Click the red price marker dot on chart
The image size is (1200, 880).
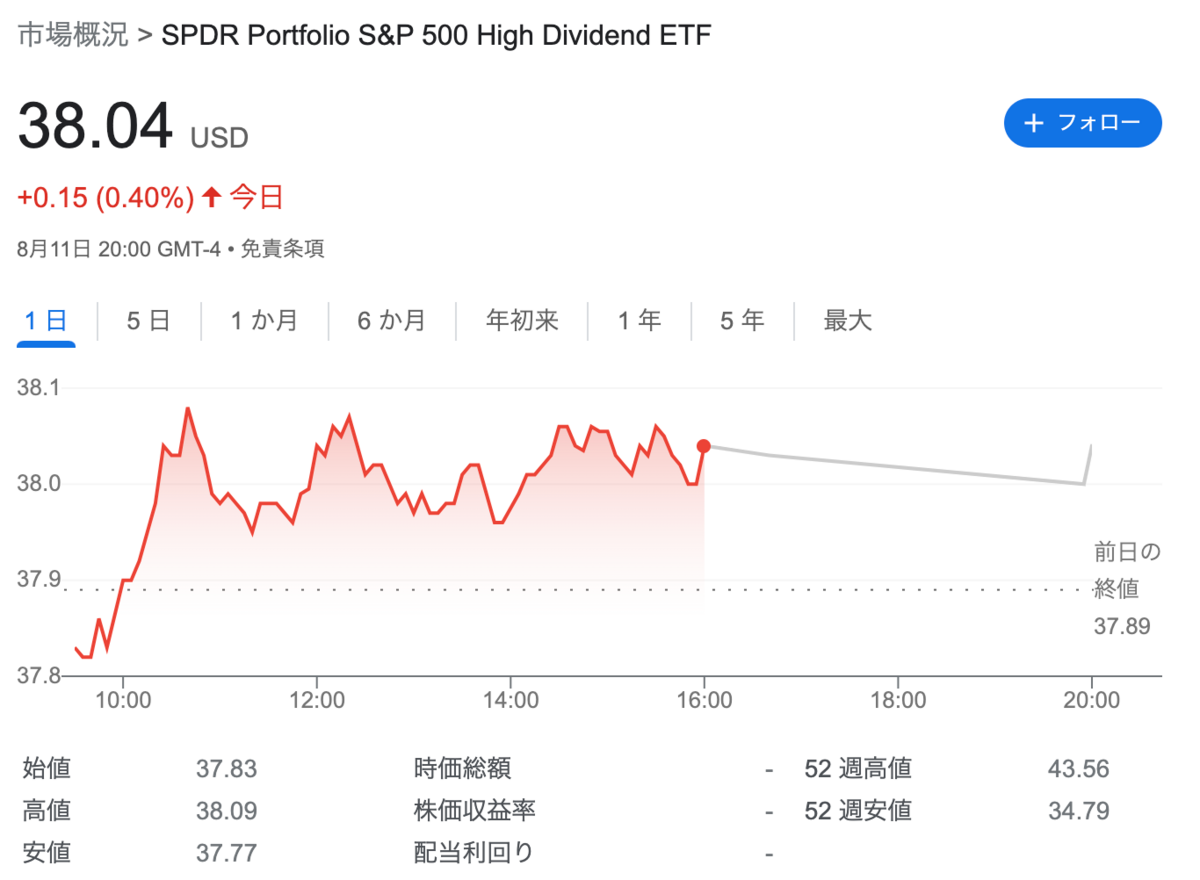point(705,447)
